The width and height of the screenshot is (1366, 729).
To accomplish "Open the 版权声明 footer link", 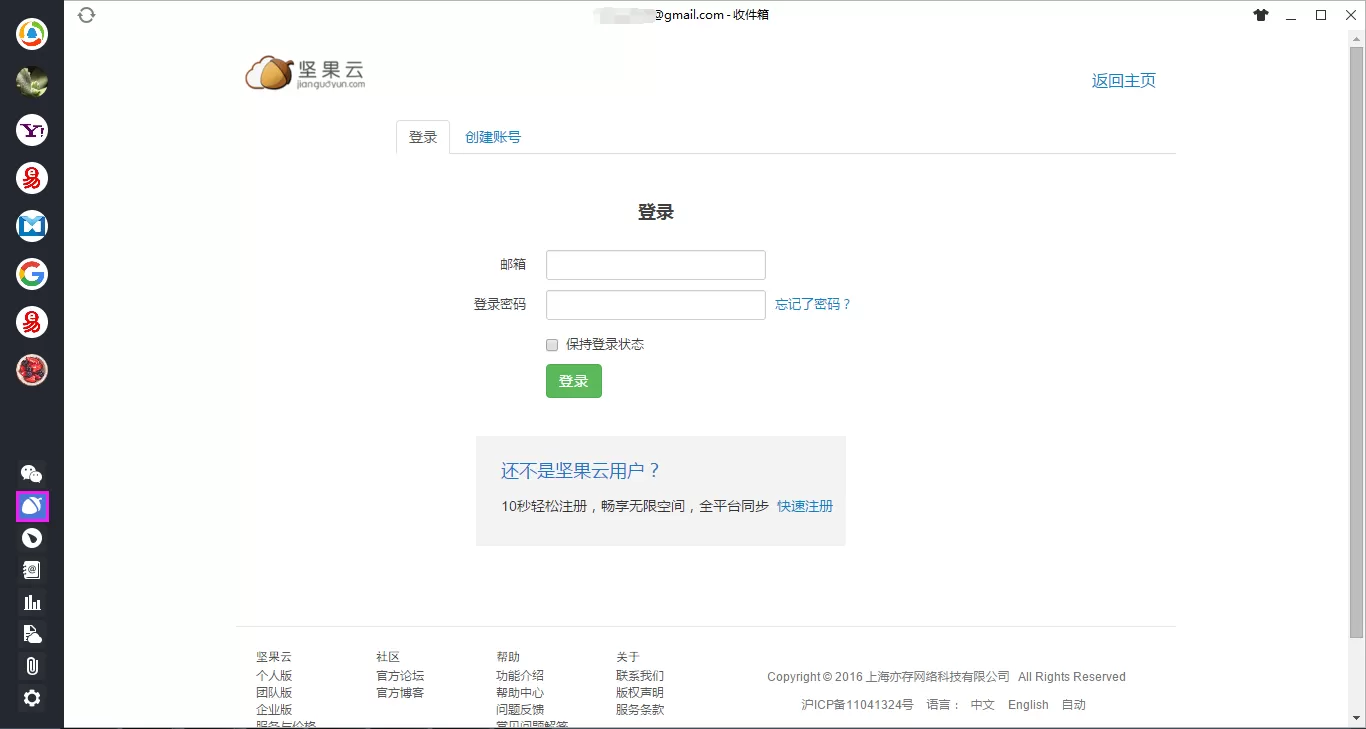I will pyautogui.click(x=640, y=693).
